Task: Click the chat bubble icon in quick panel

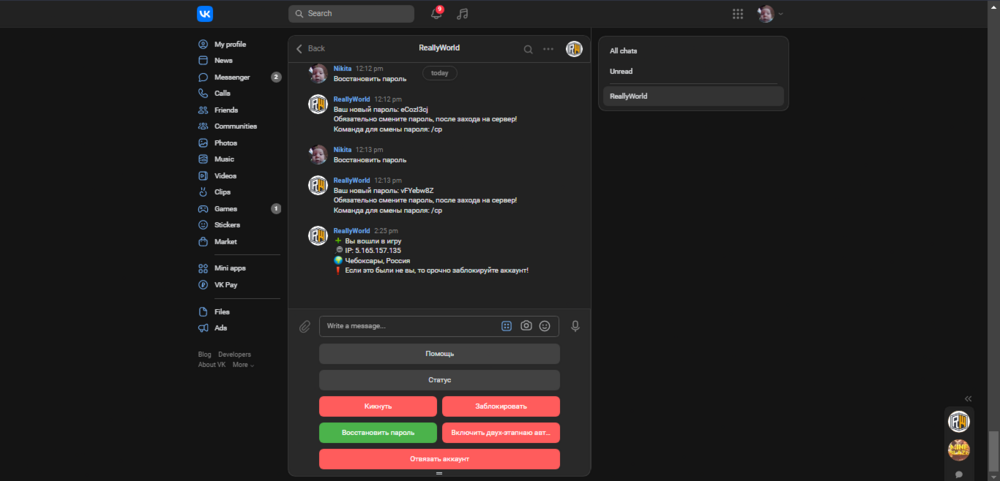Action: 959,474
